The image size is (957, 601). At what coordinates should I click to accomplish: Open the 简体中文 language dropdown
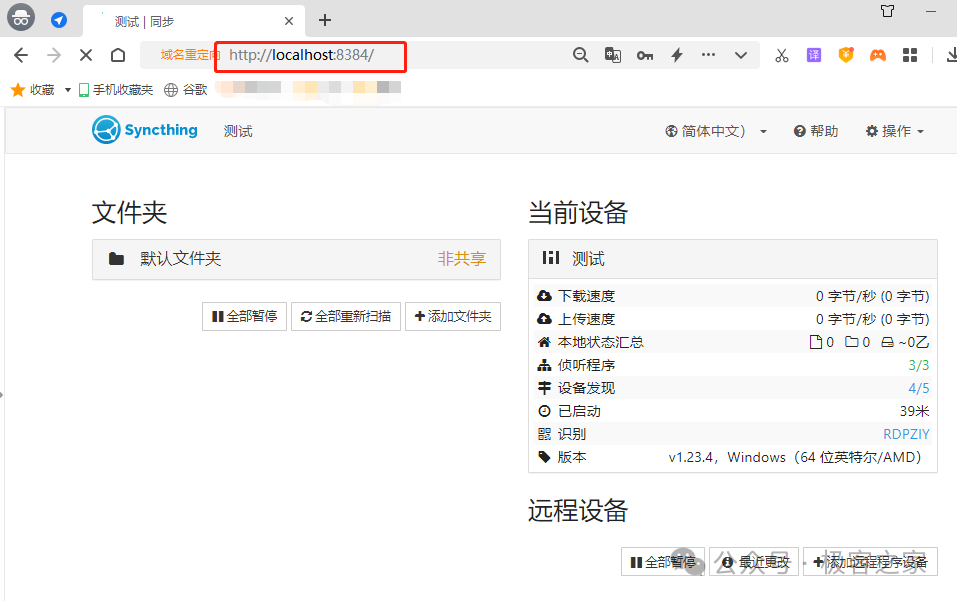click(x=716, y=131)
